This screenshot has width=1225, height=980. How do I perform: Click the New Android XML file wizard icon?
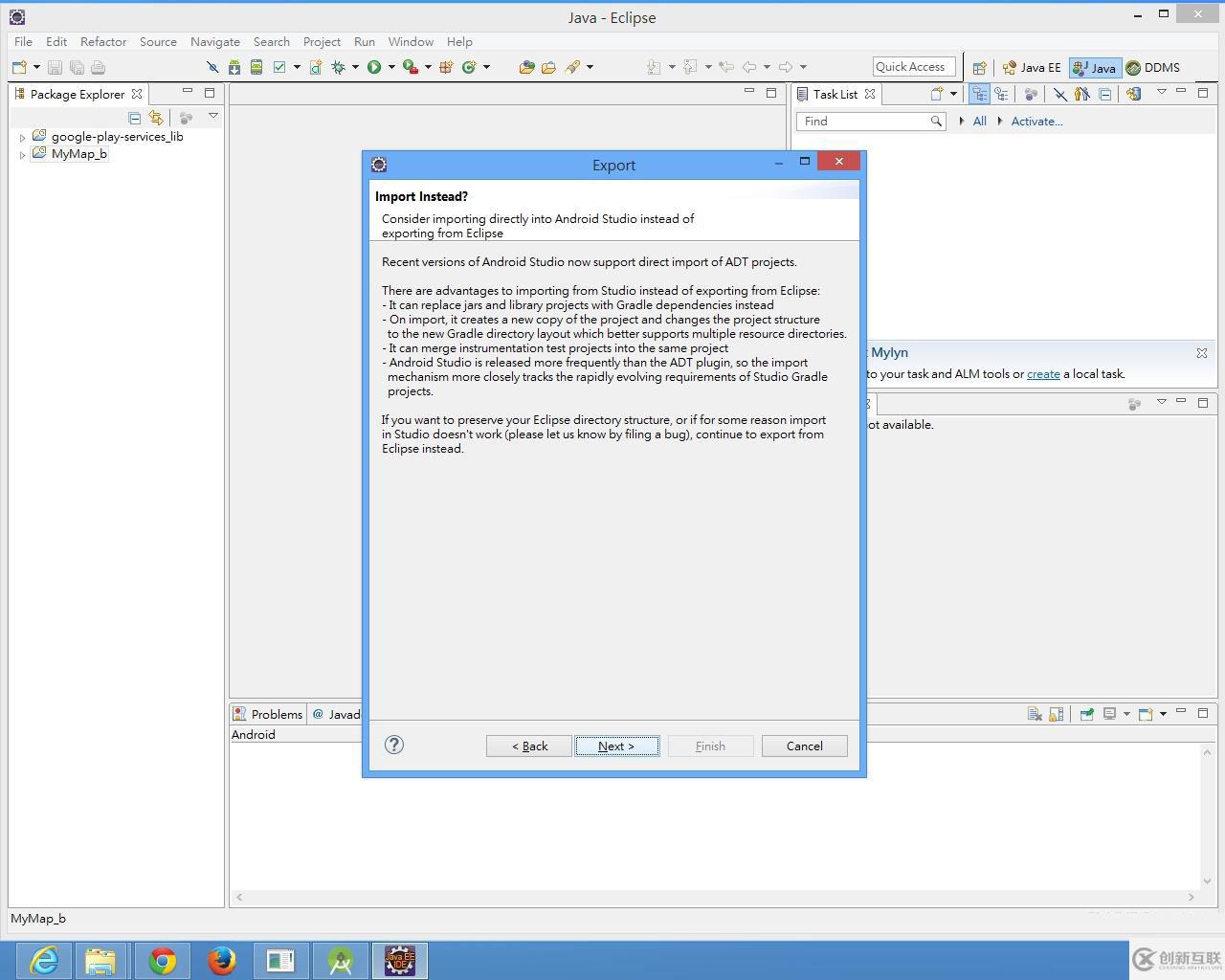(316, 67)
